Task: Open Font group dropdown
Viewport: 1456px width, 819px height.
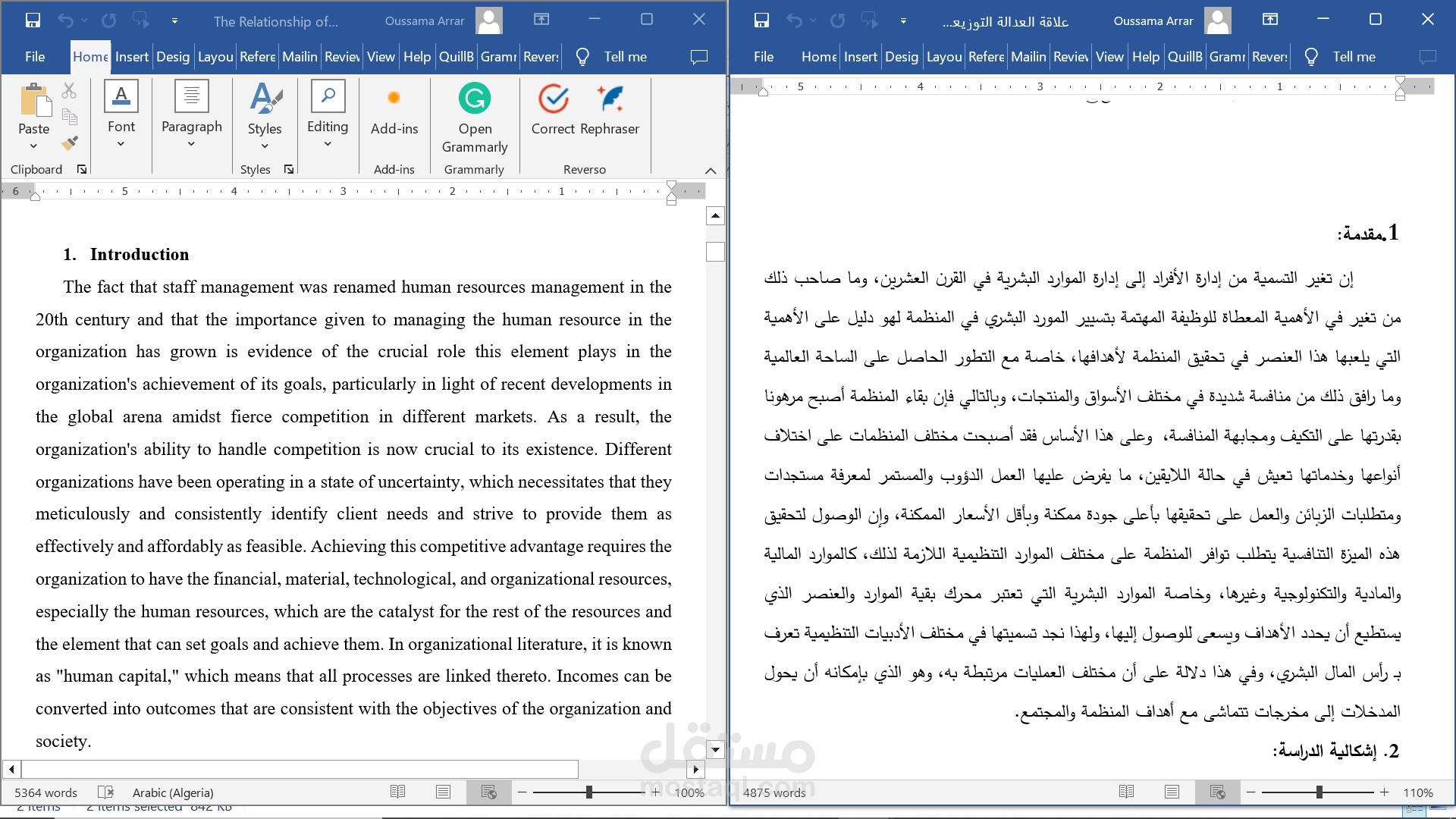Action: [121, 114]
